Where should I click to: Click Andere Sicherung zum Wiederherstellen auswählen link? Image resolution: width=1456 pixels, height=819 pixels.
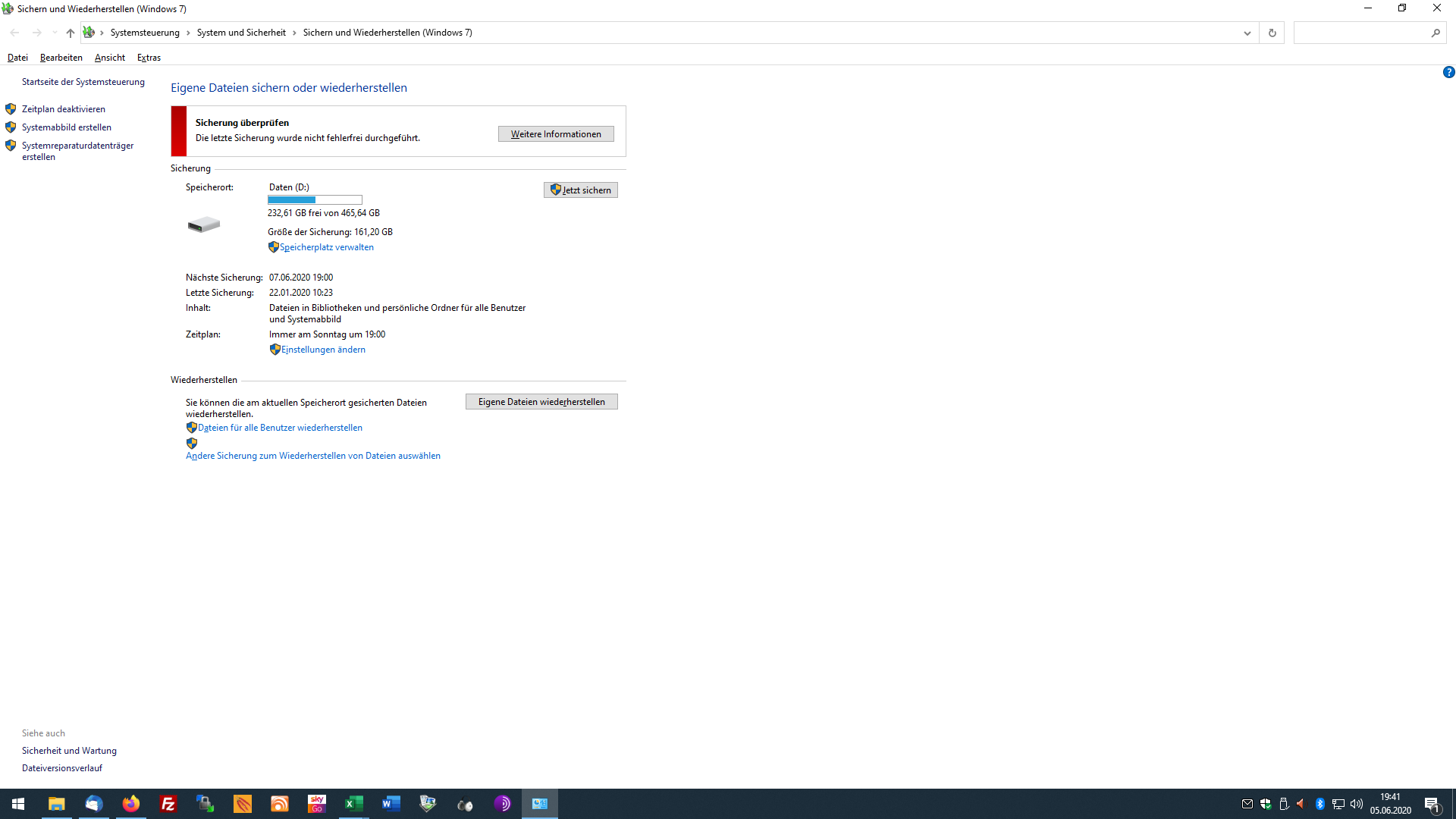coord(313,456)
